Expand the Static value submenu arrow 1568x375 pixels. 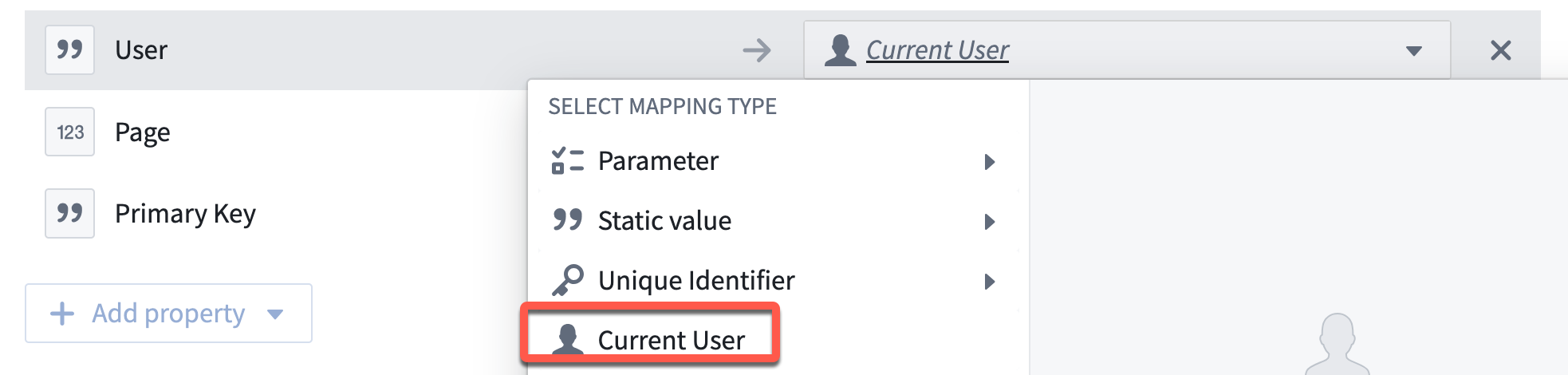click(x=990, y=222)
